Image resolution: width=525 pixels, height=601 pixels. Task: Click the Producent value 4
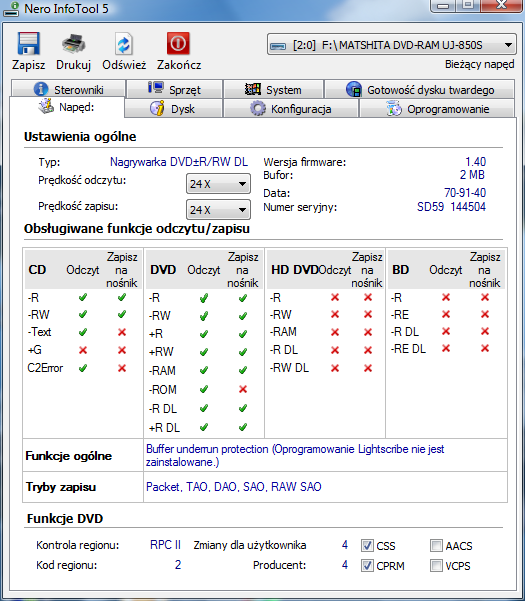coord(345,565)
